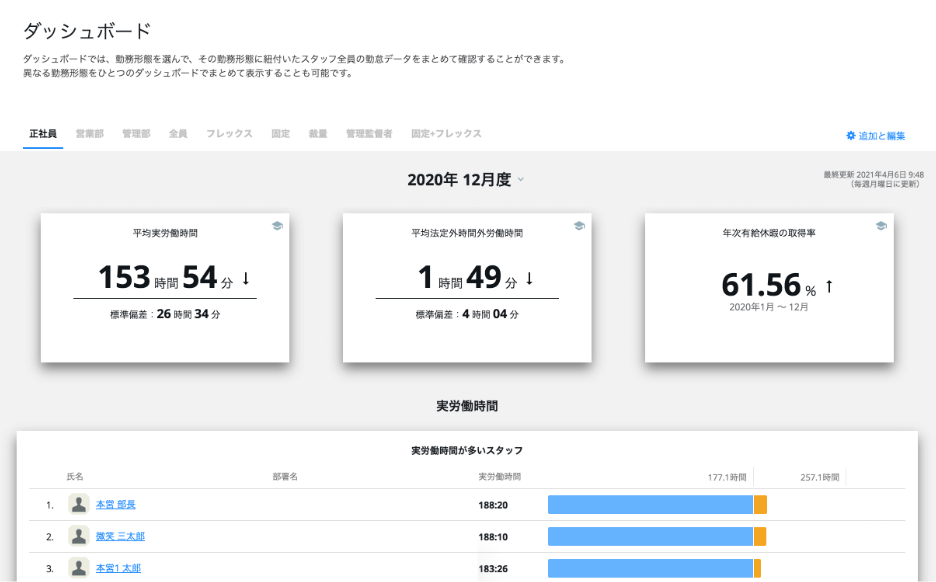936x582 pixels.
Task: Click the avatar icon of the rank 1 staff
Action: [78, 504]
